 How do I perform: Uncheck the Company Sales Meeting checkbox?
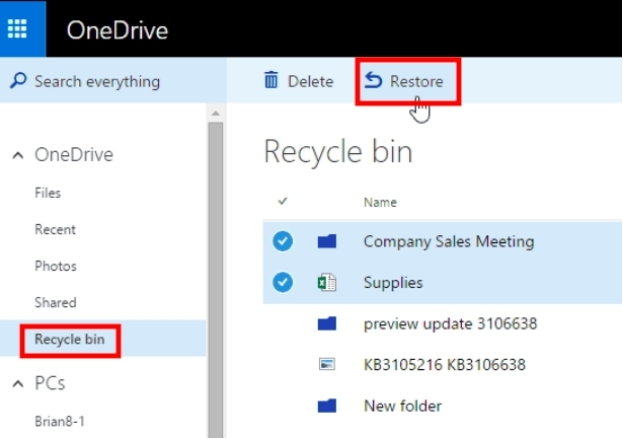point(283,241)
